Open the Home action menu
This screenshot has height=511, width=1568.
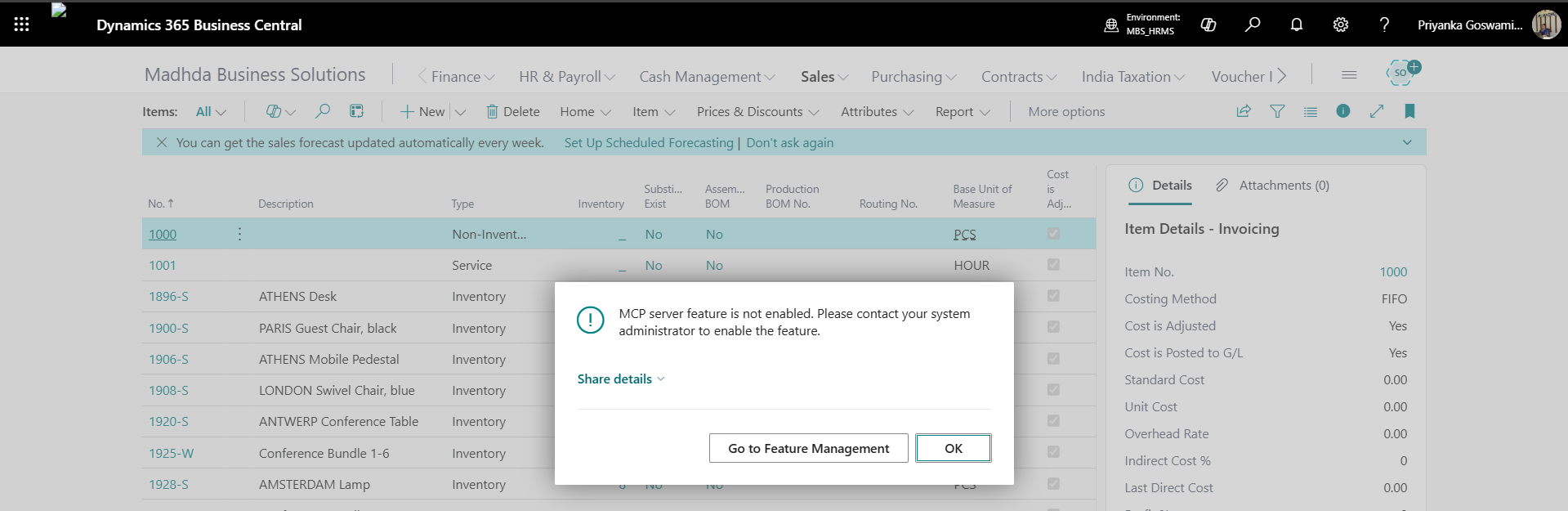point(585,111)
